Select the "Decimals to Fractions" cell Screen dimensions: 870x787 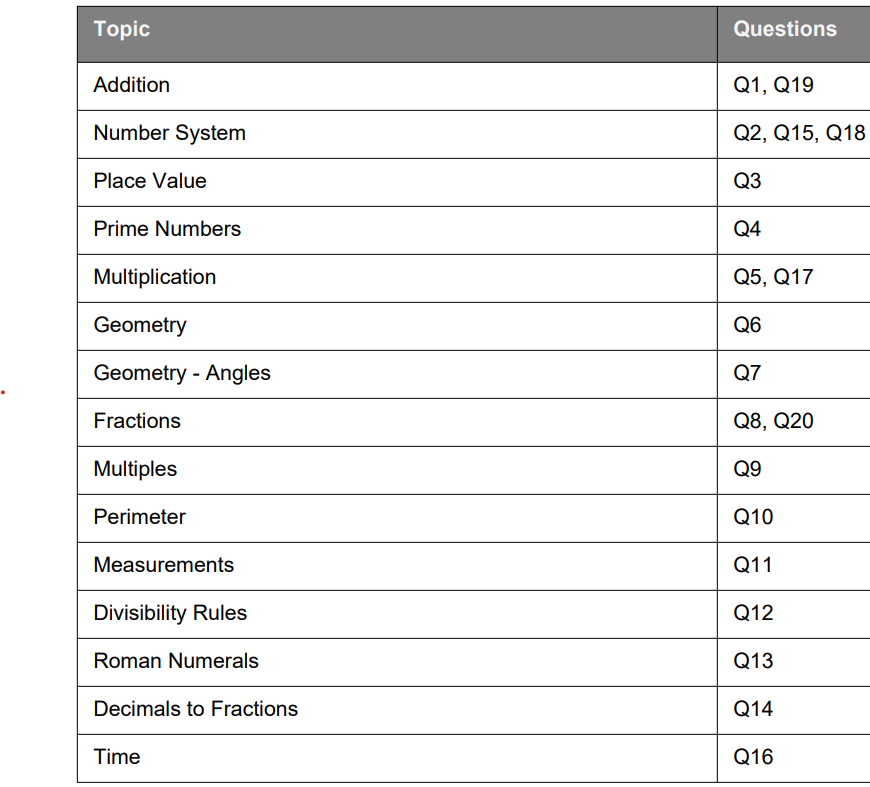196,709
